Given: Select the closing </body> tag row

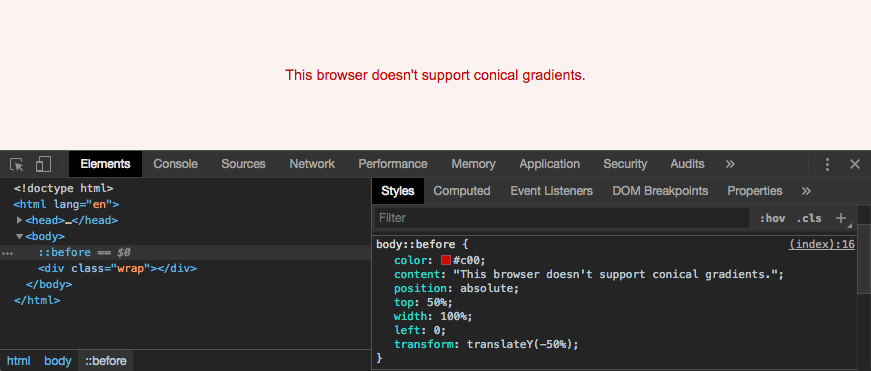Looking at the screenshot, I should tap(49, 284).
